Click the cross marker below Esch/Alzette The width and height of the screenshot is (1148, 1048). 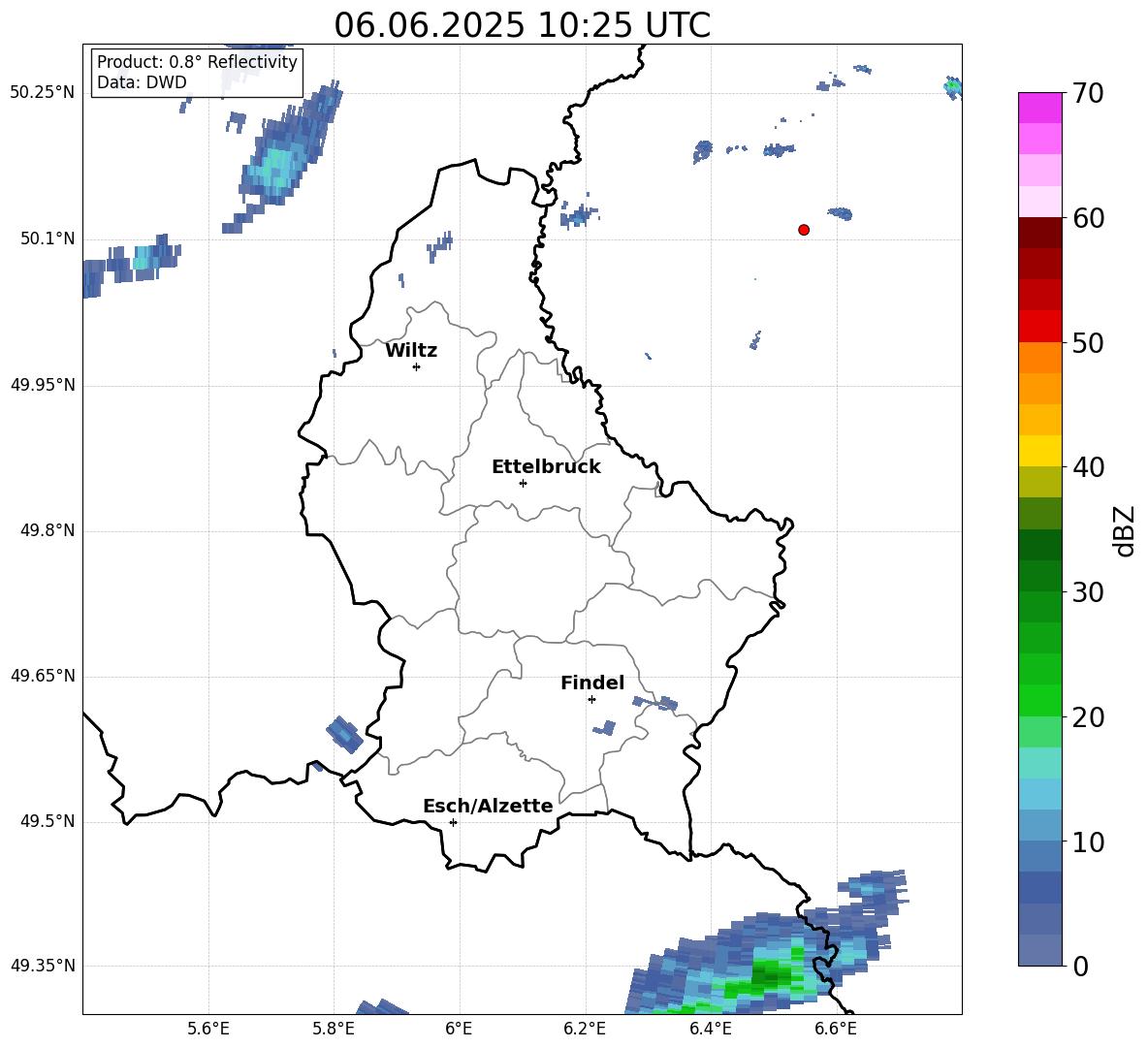(x=453, y=822)
